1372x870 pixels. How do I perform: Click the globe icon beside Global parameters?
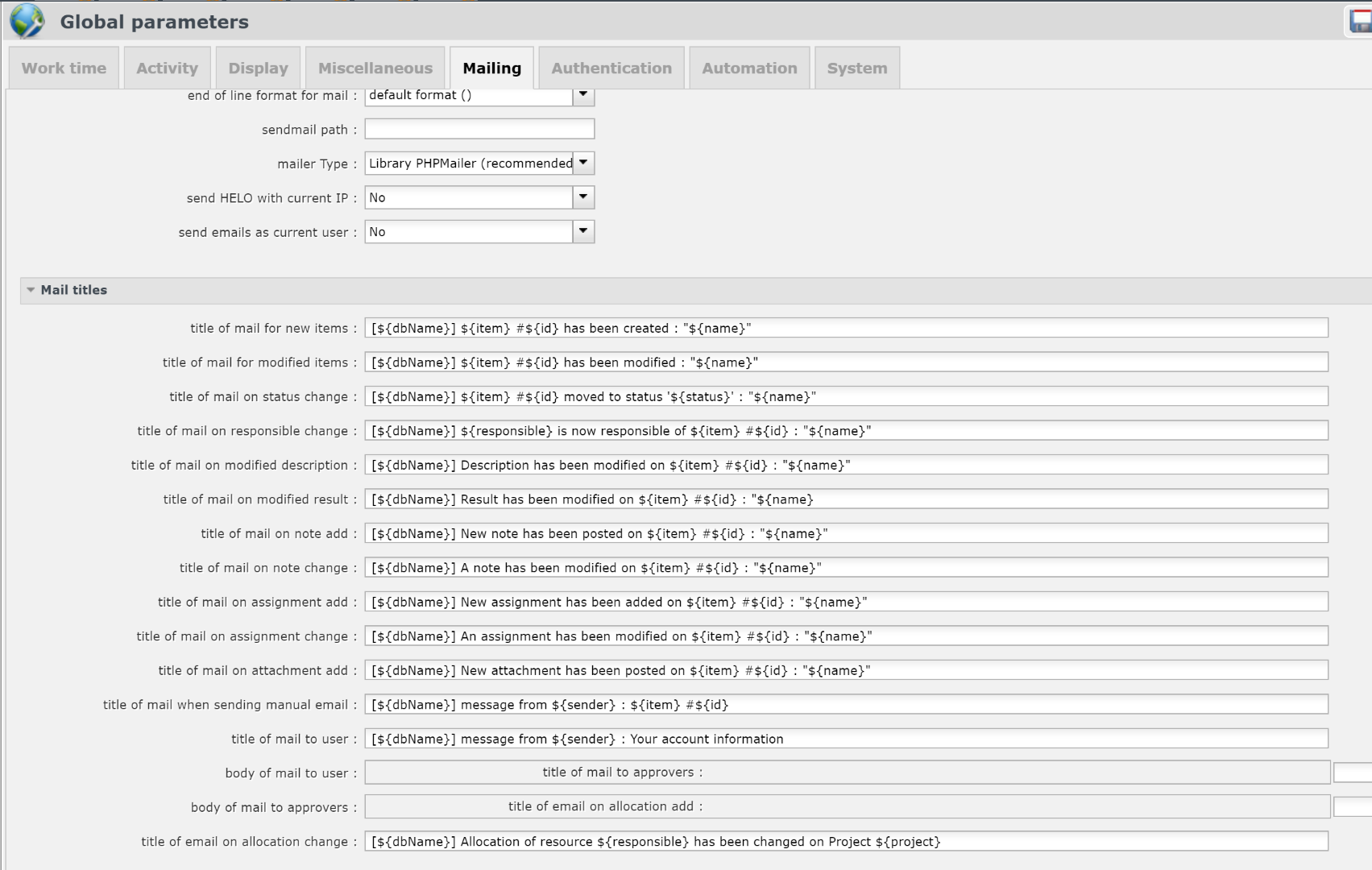click(x=27, y=21)
